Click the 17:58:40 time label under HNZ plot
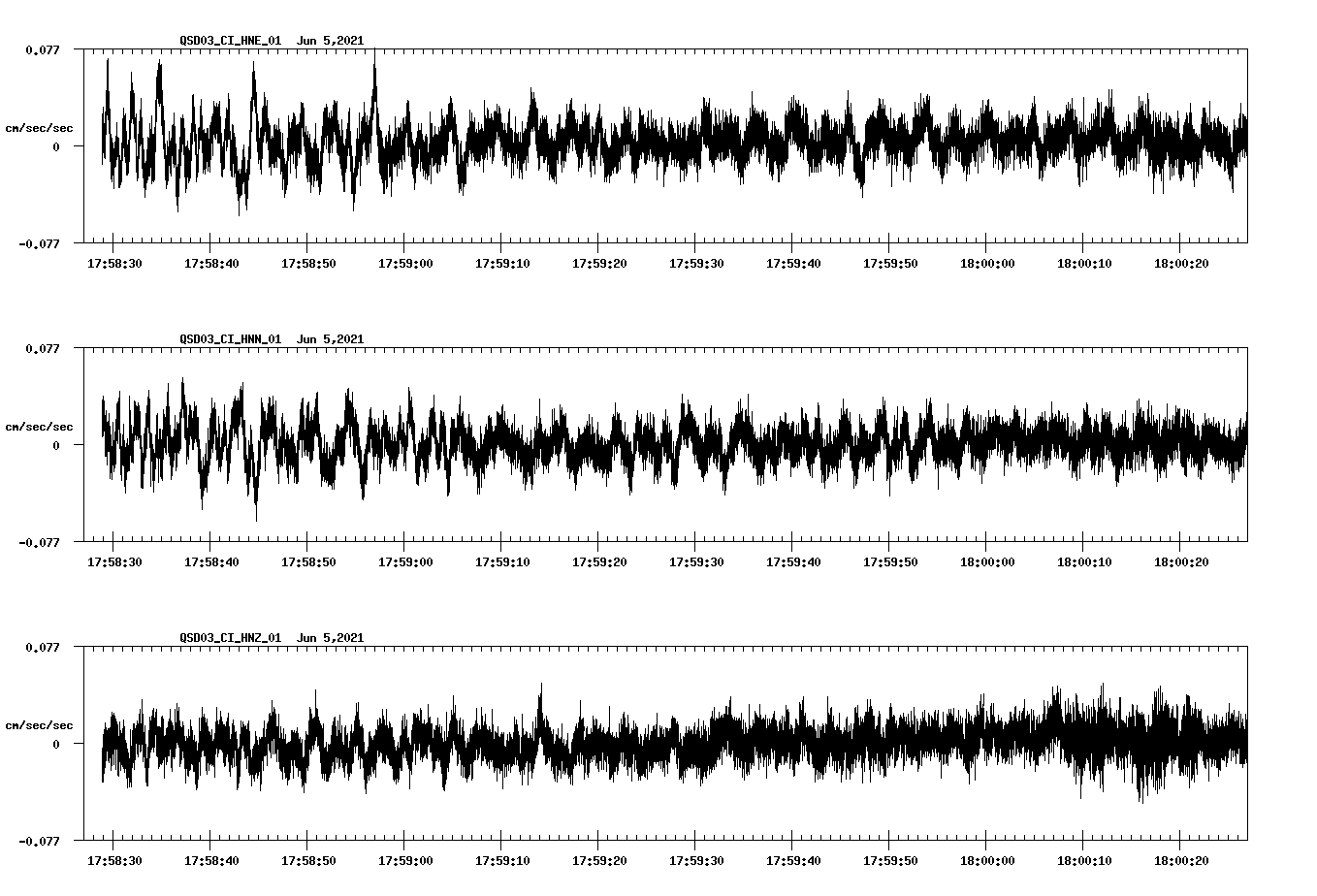The width and height of the screenshot is (1317, 896). pos(211,861)
